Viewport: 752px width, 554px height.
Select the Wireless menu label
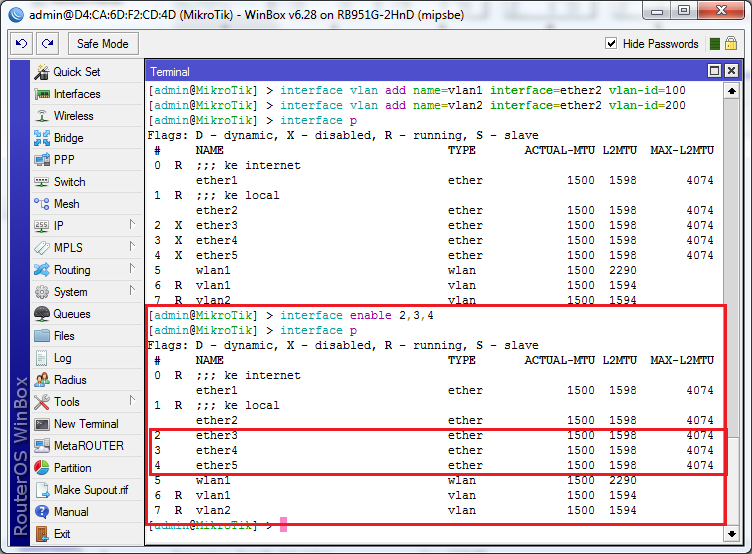point(74,116)
